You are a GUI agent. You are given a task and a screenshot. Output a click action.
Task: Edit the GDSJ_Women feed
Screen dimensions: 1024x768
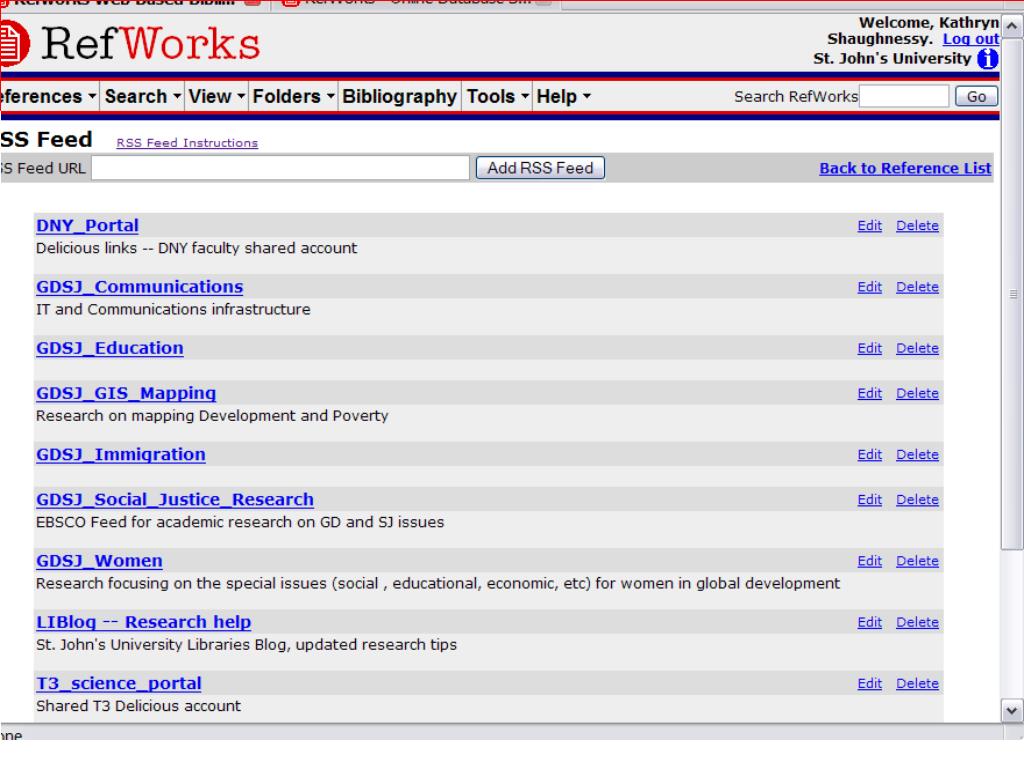[x=869, y=562]
